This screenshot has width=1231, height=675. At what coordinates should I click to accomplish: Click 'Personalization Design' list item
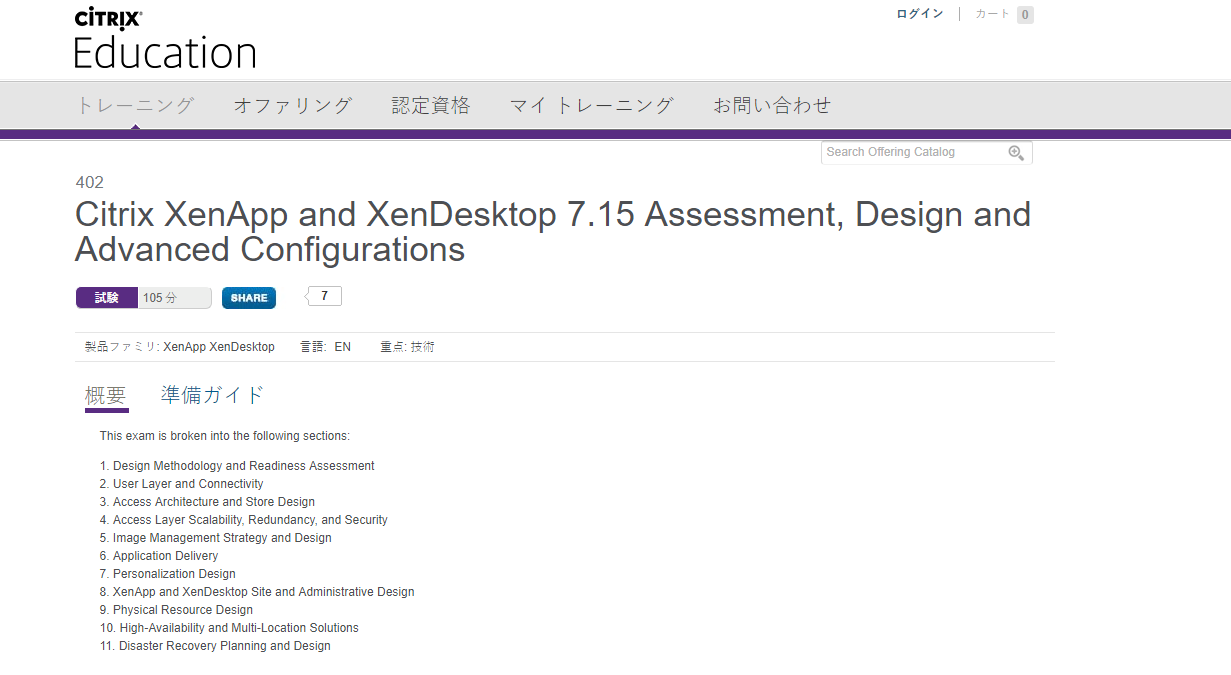[x=174, y=574]
